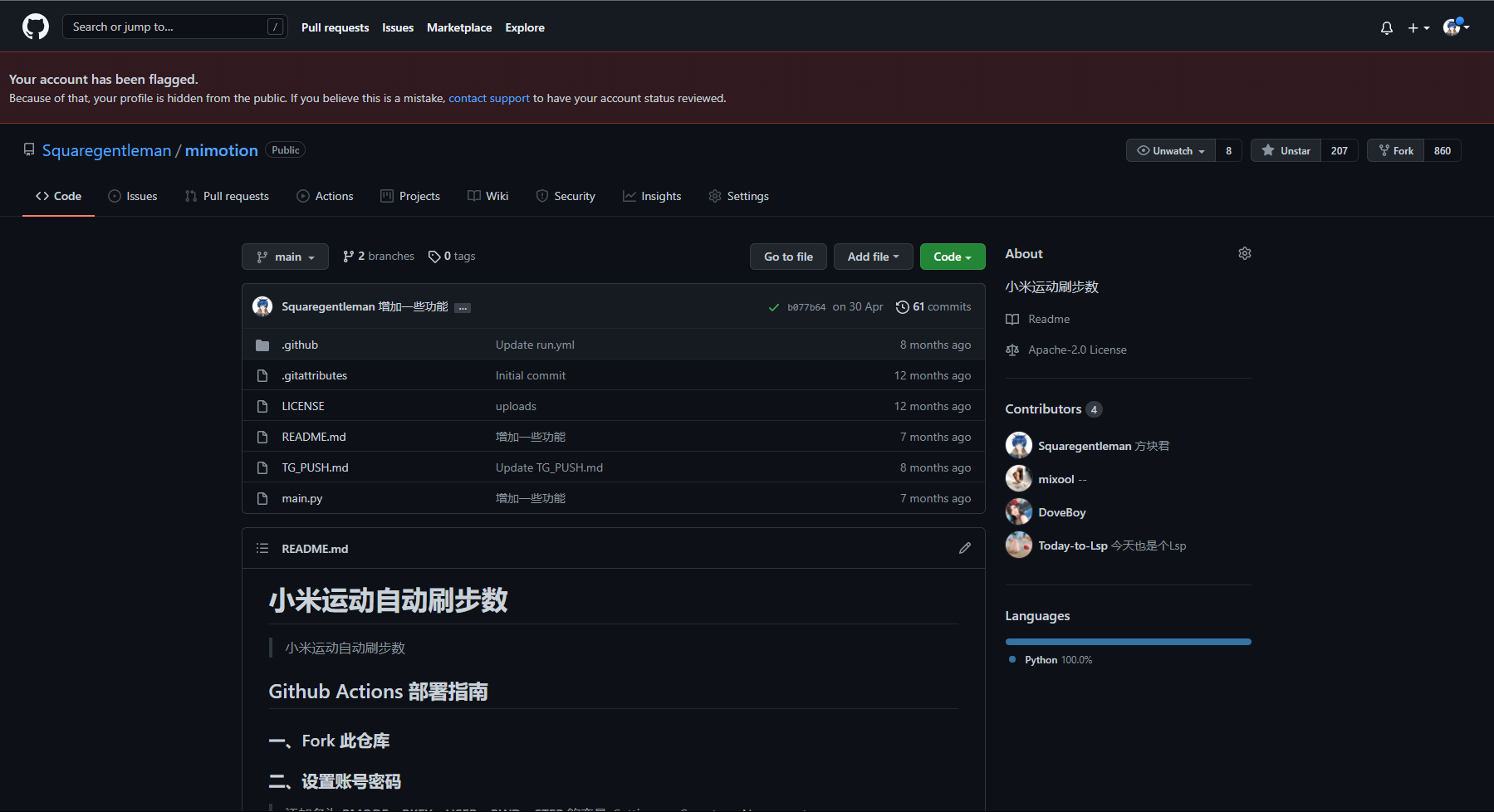Select the Code tab
Screen dimensions: 1494x812
[58, 196]
